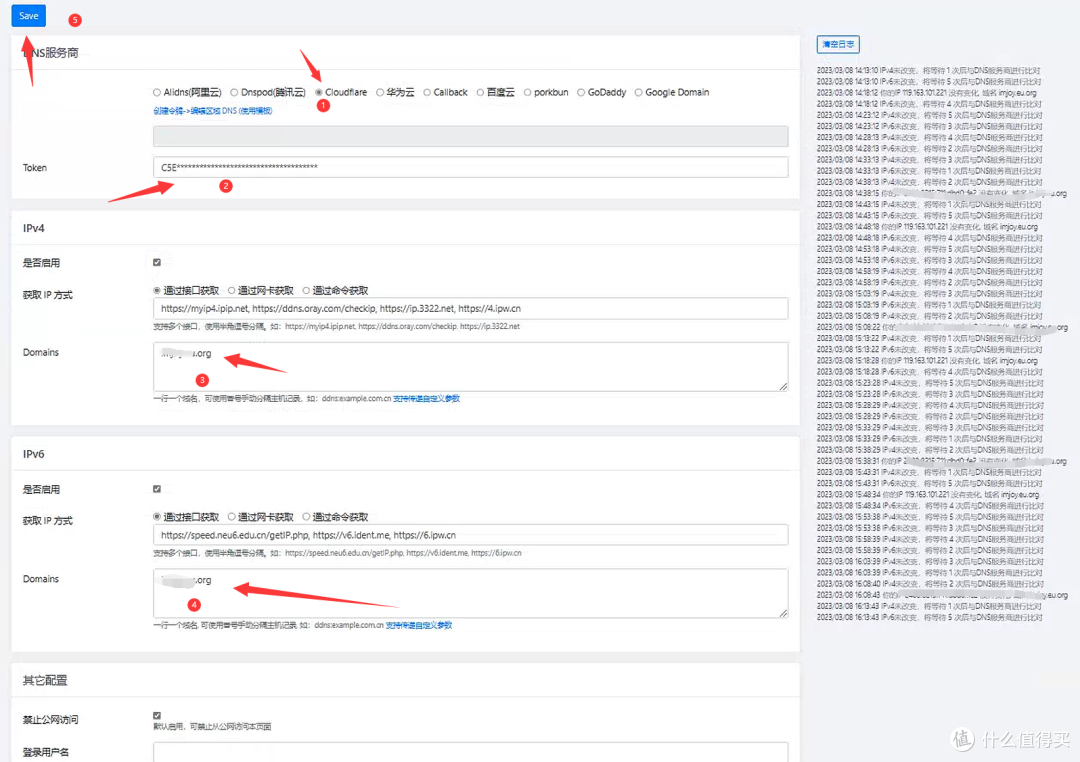The height and width of the screenshot is (762, 1080).
Task: Choose Cloudflare as DNS provider
Action: pos(319,92)
